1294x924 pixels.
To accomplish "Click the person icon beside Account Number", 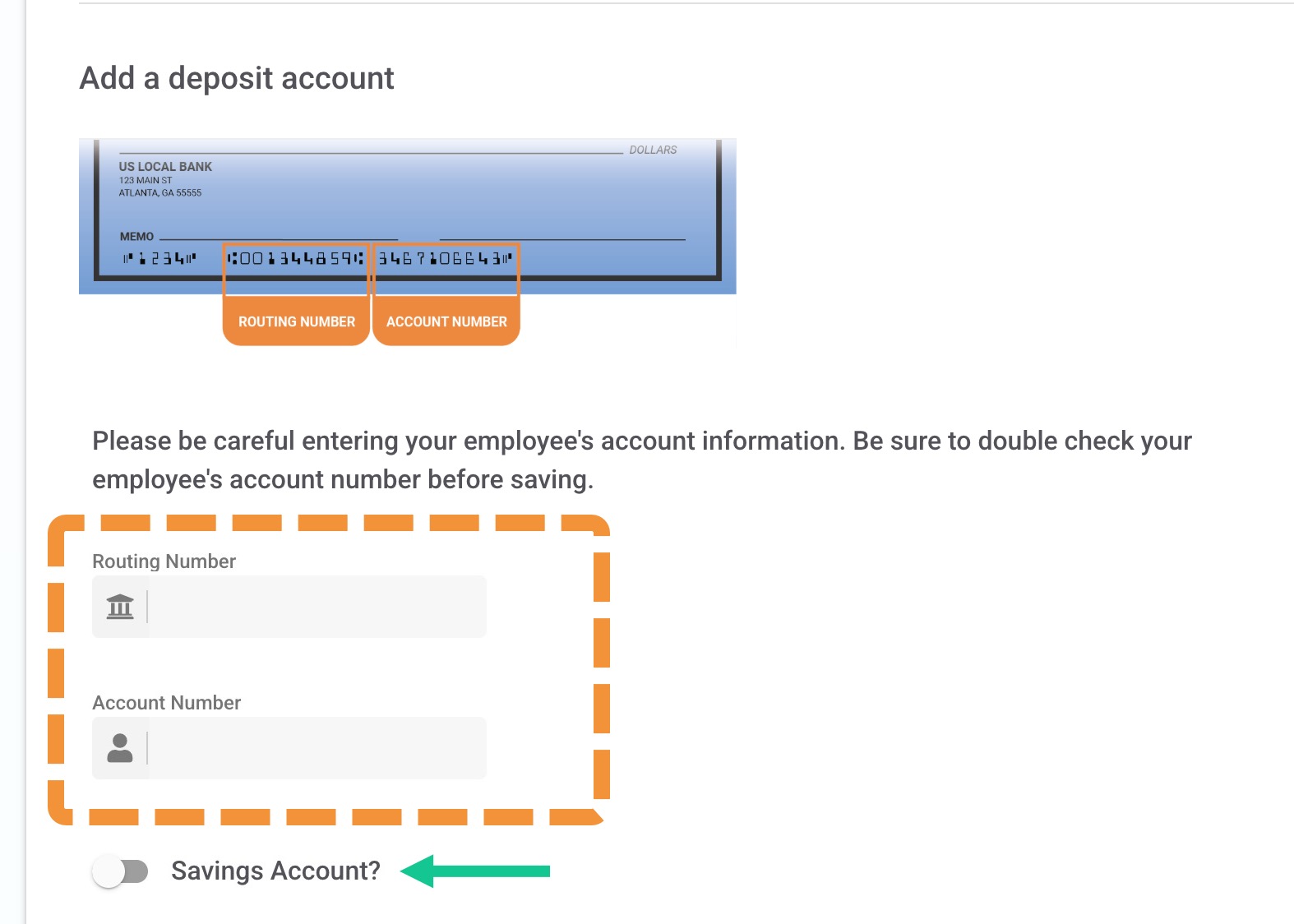I will (x=120, y=748).
